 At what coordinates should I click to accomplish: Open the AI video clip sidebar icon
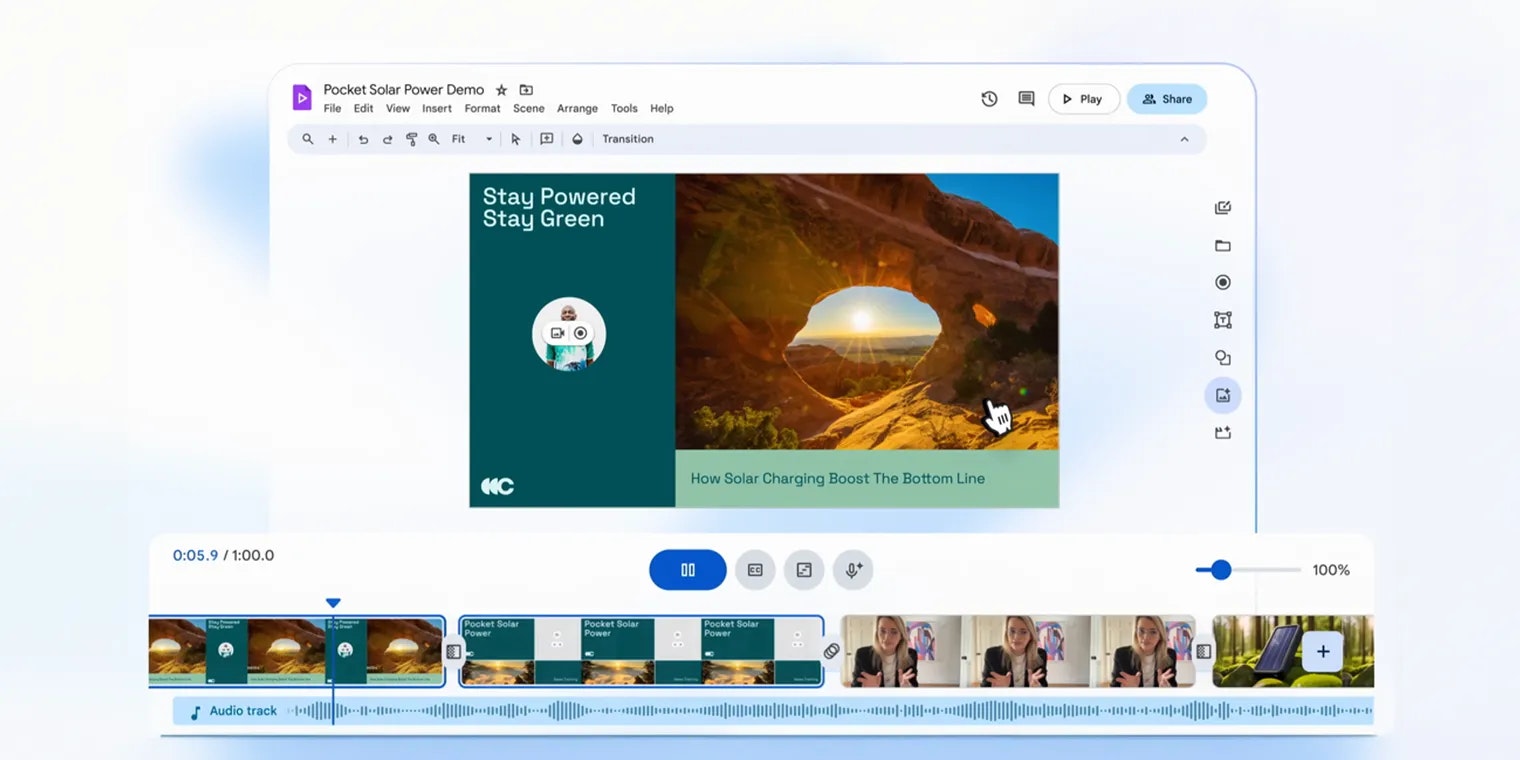click(x=1222, y=433)
